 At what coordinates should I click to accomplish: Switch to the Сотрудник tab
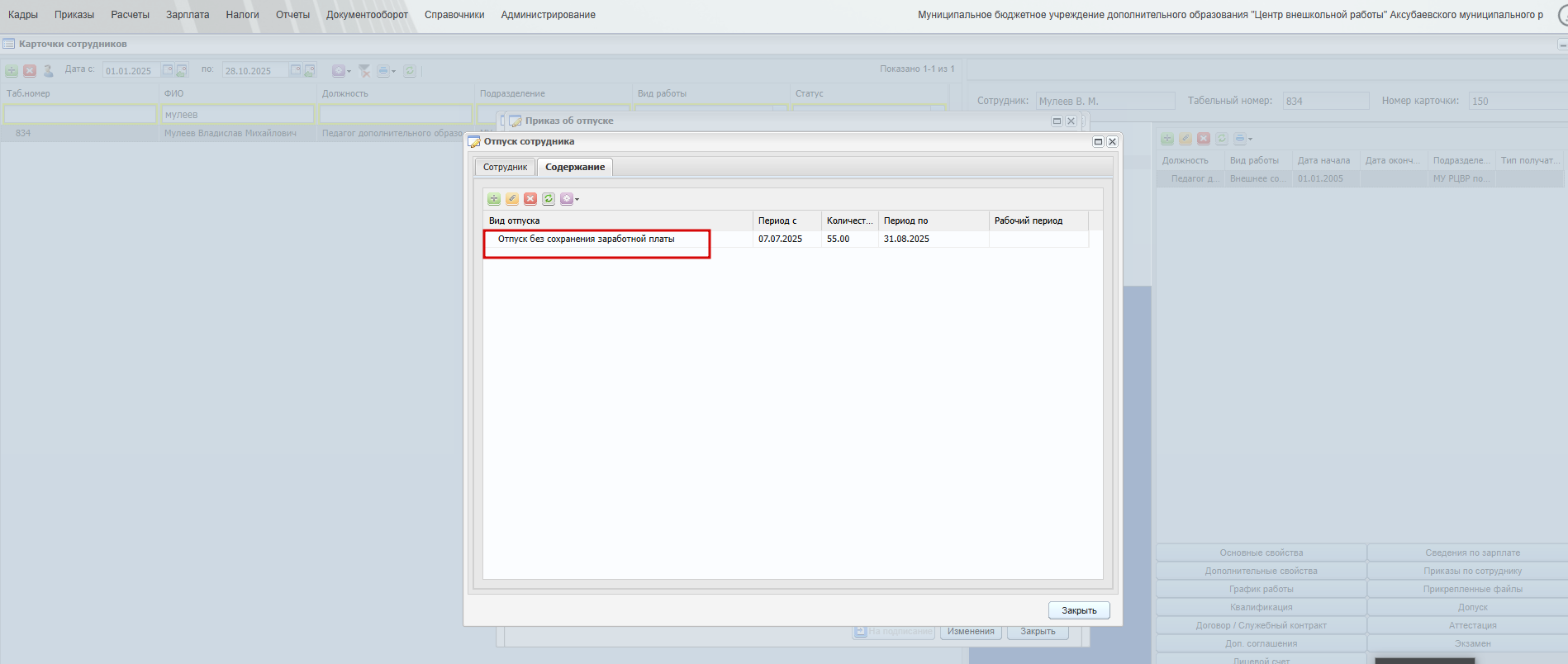pos(505,167)
